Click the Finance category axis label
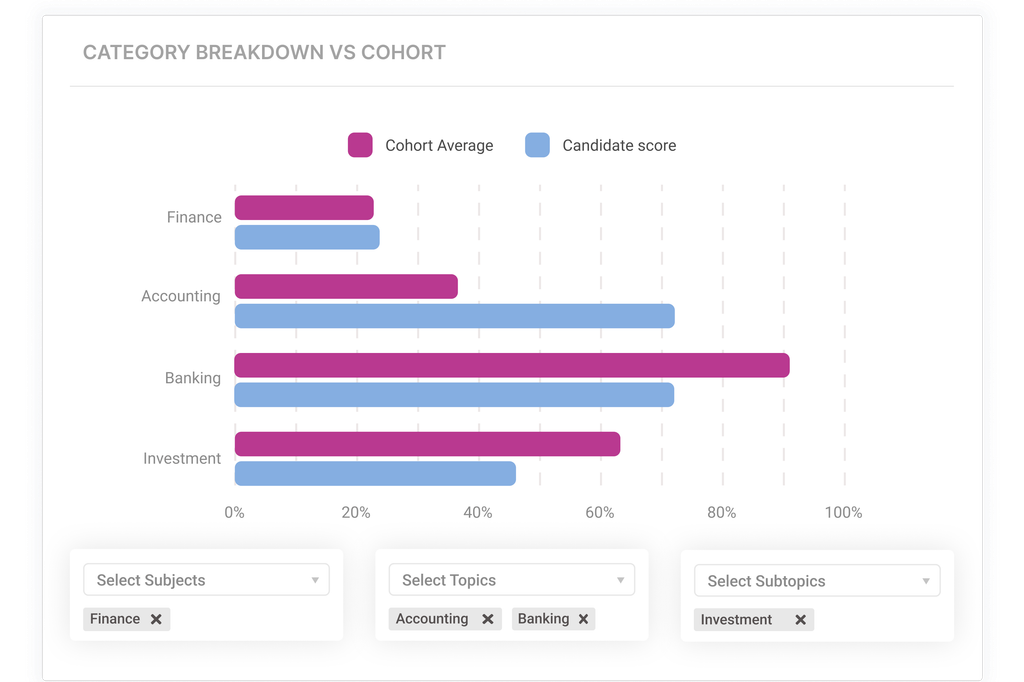This screenshot has width=1024, height=682. click(195, 217)
